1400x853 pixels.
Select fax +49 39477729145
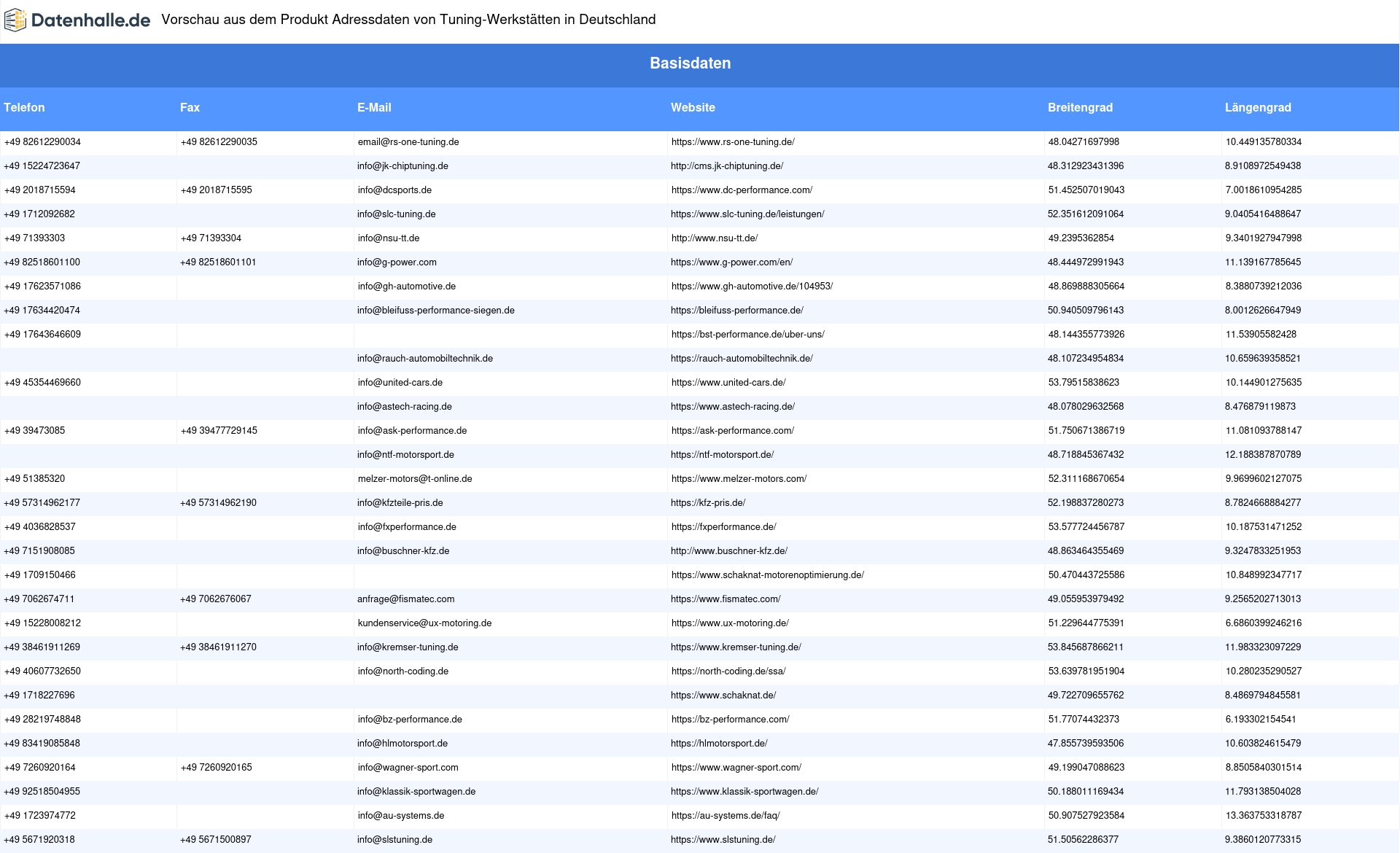(x=219, y=431)
